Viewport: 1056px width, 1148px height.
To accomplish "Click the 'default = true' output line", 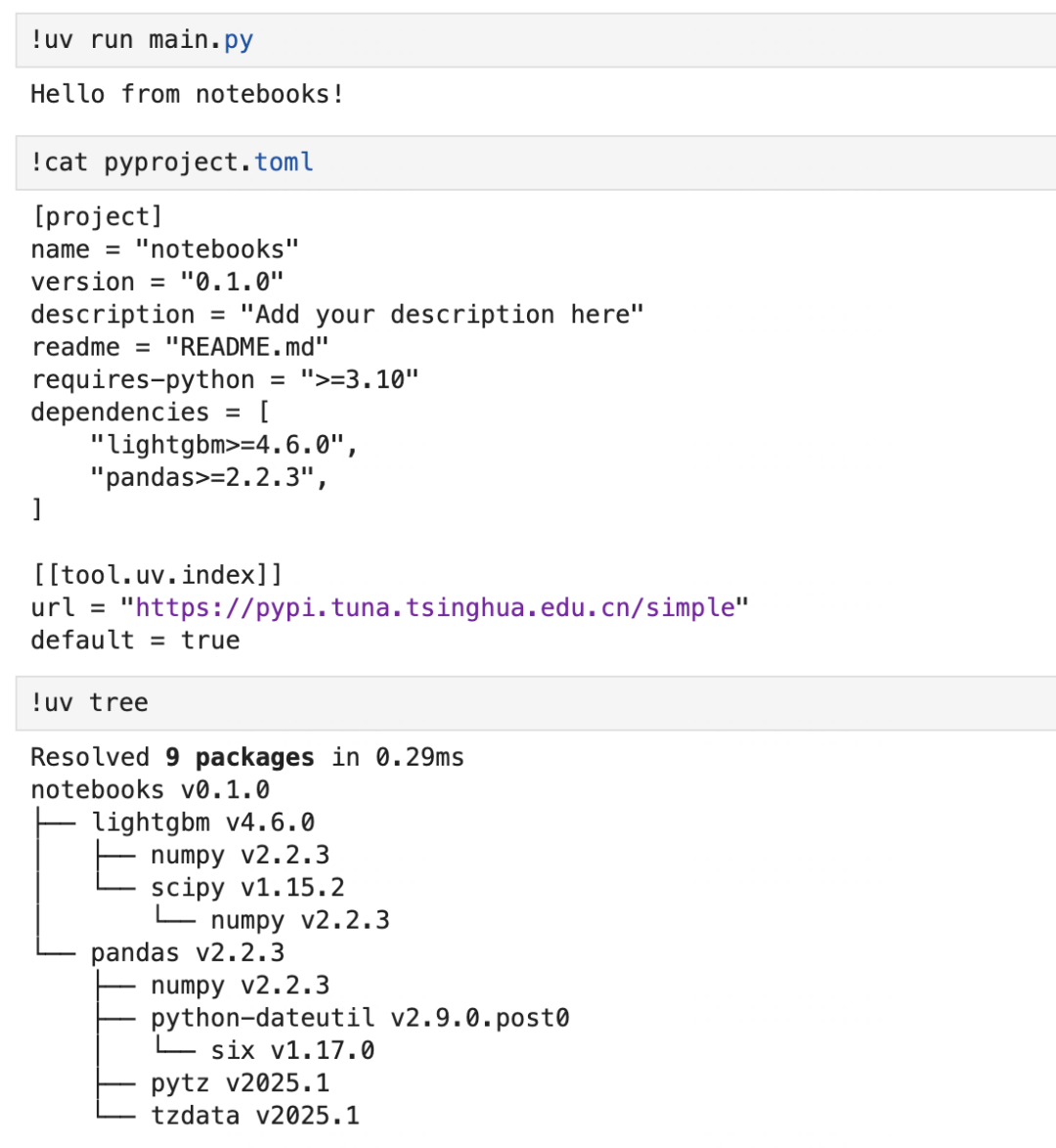I will pyautogui.click(x=135, y=640).
